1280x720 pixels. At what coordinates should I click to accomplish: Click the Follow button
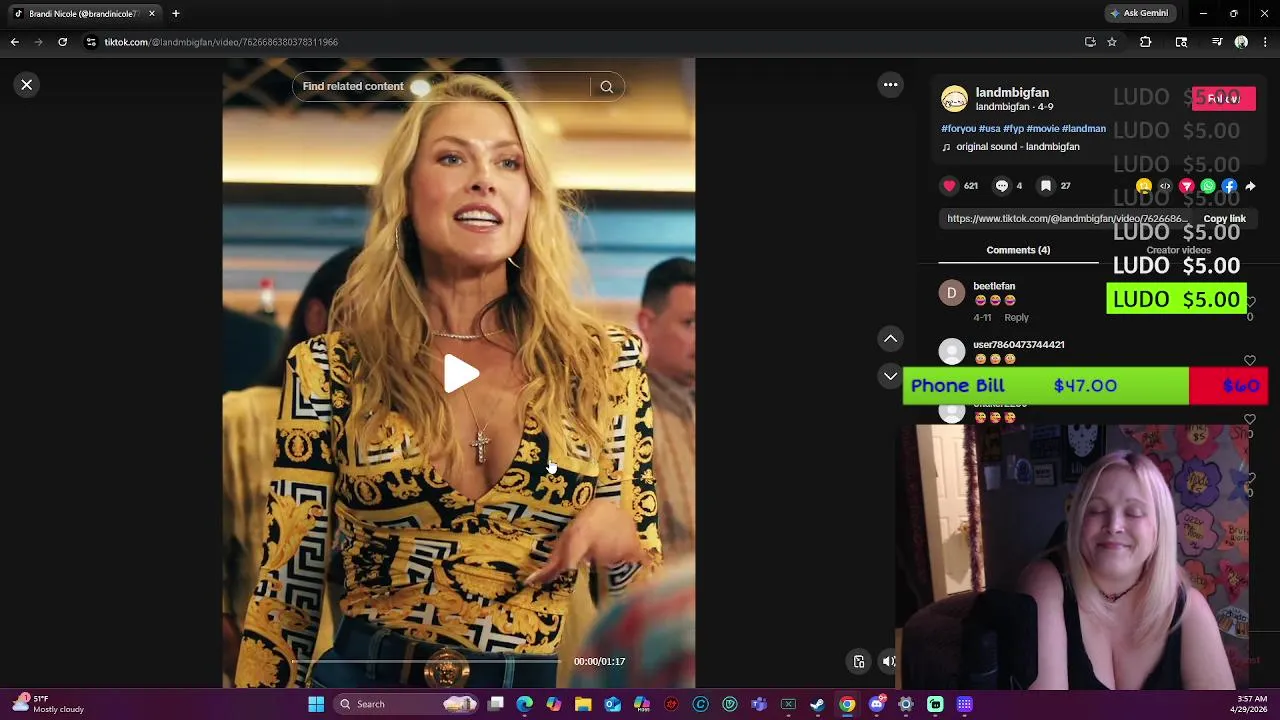(1222, 99)
